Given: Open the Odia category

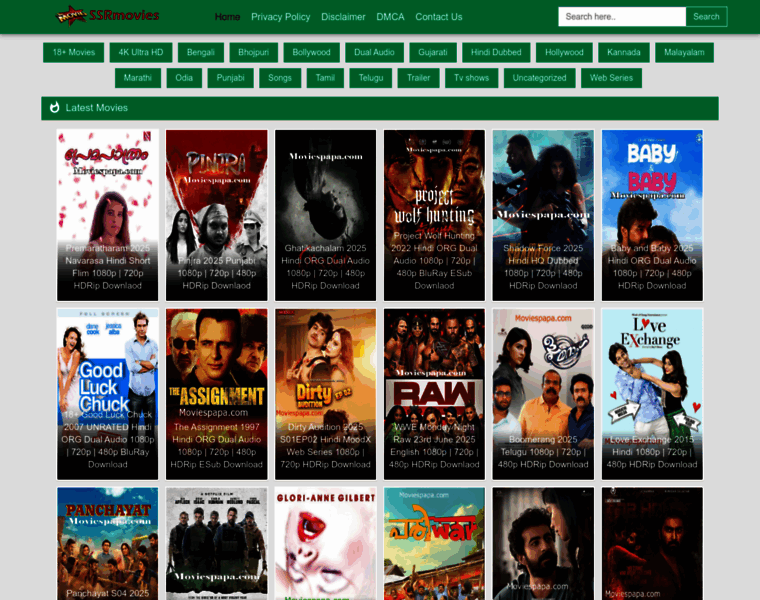Looking at the screenshot, I should point(184,78).
